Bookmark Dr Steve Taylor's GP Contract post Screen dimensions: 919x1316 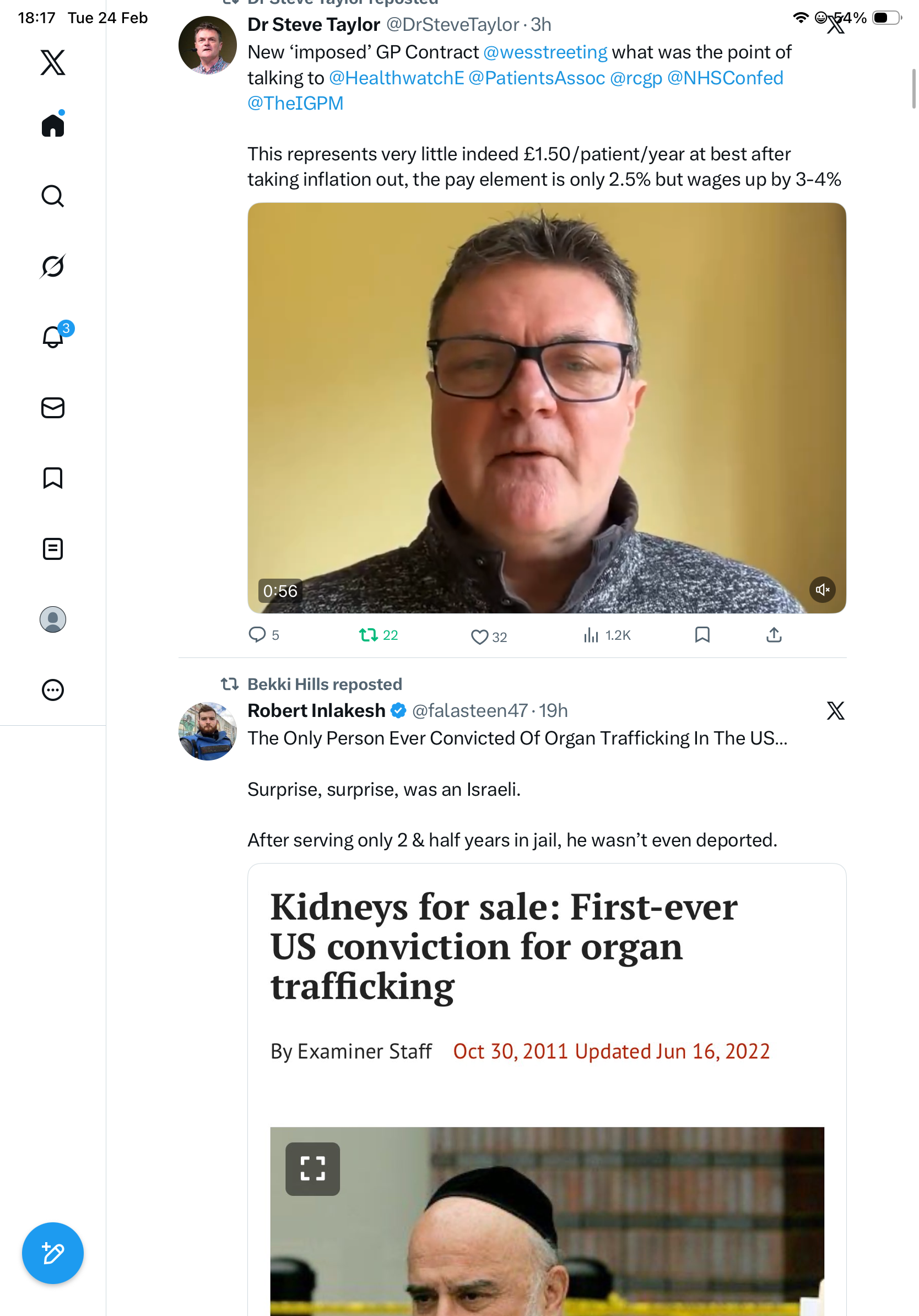tap(702, 635)
